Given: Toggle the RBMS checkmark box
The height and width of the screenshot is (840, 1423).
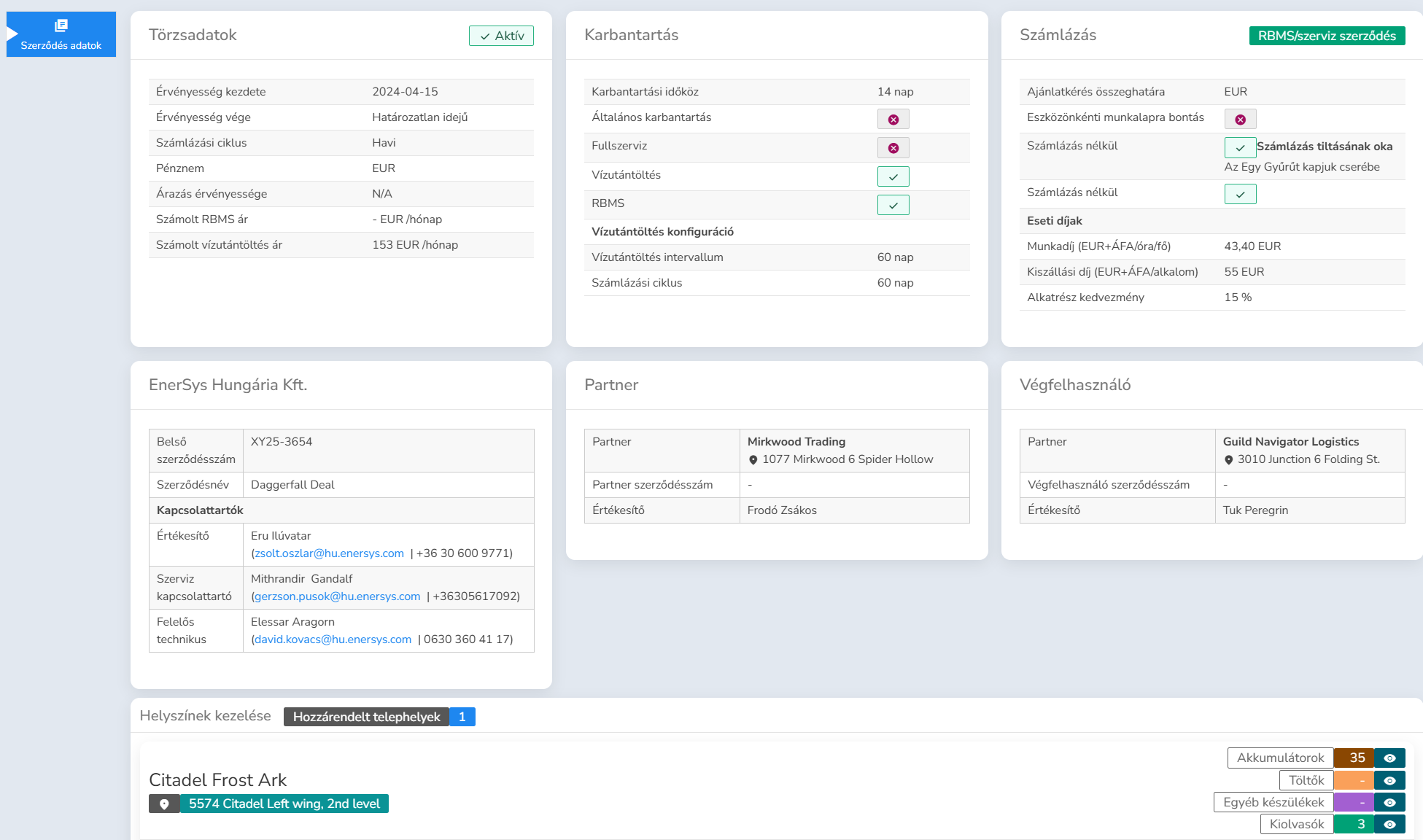Looking at the screenshot, I should 893,205.
